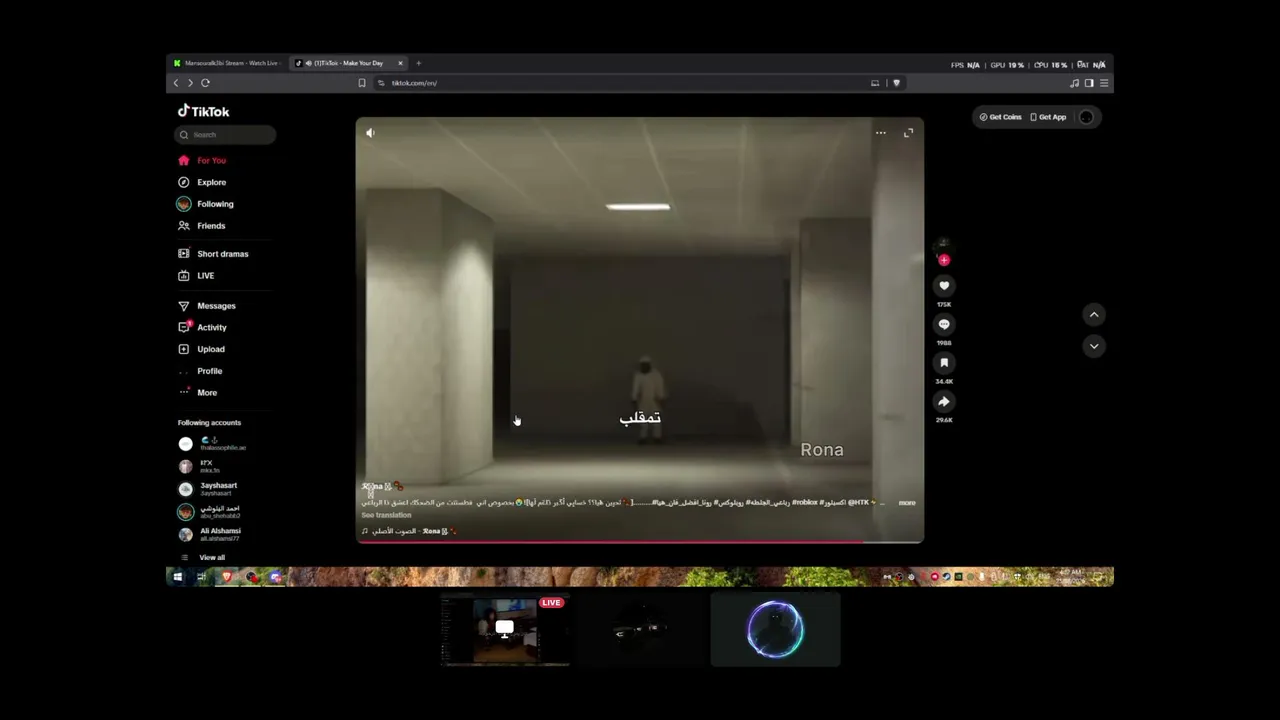Open the first following account in the list
Viewport: 1280px width, 720px height.
pyautogui.click(x=212, y=443)
